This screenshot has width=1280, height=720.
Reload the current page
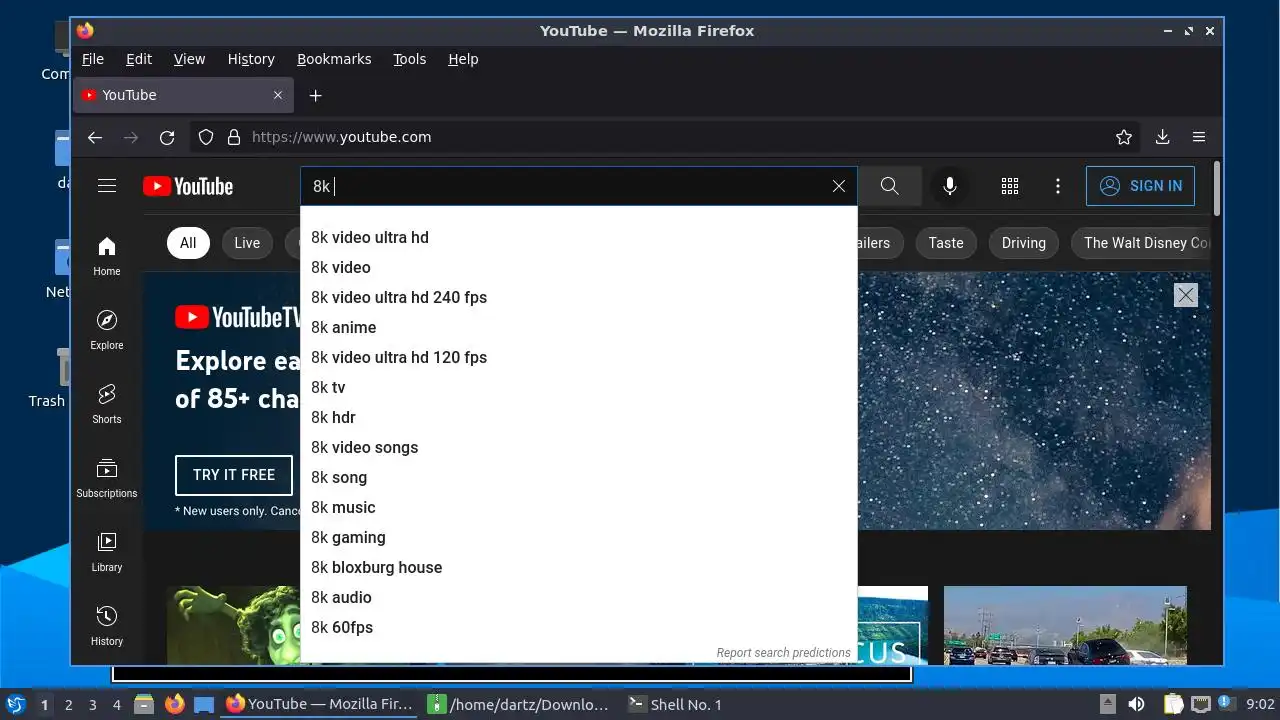(167, 137)
